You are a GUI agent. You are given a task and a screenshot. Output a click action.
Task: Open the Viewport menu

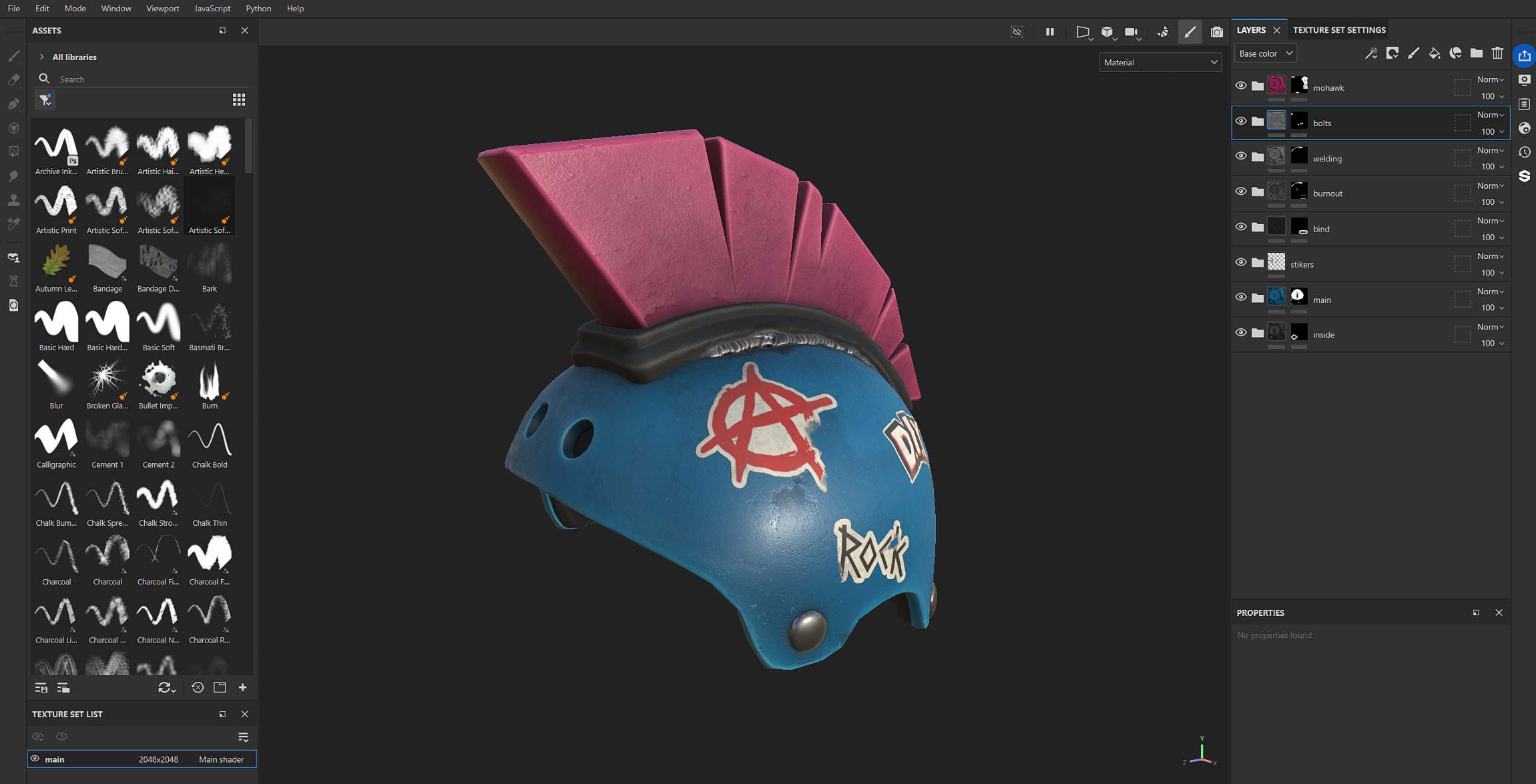(x=162, y=9)
